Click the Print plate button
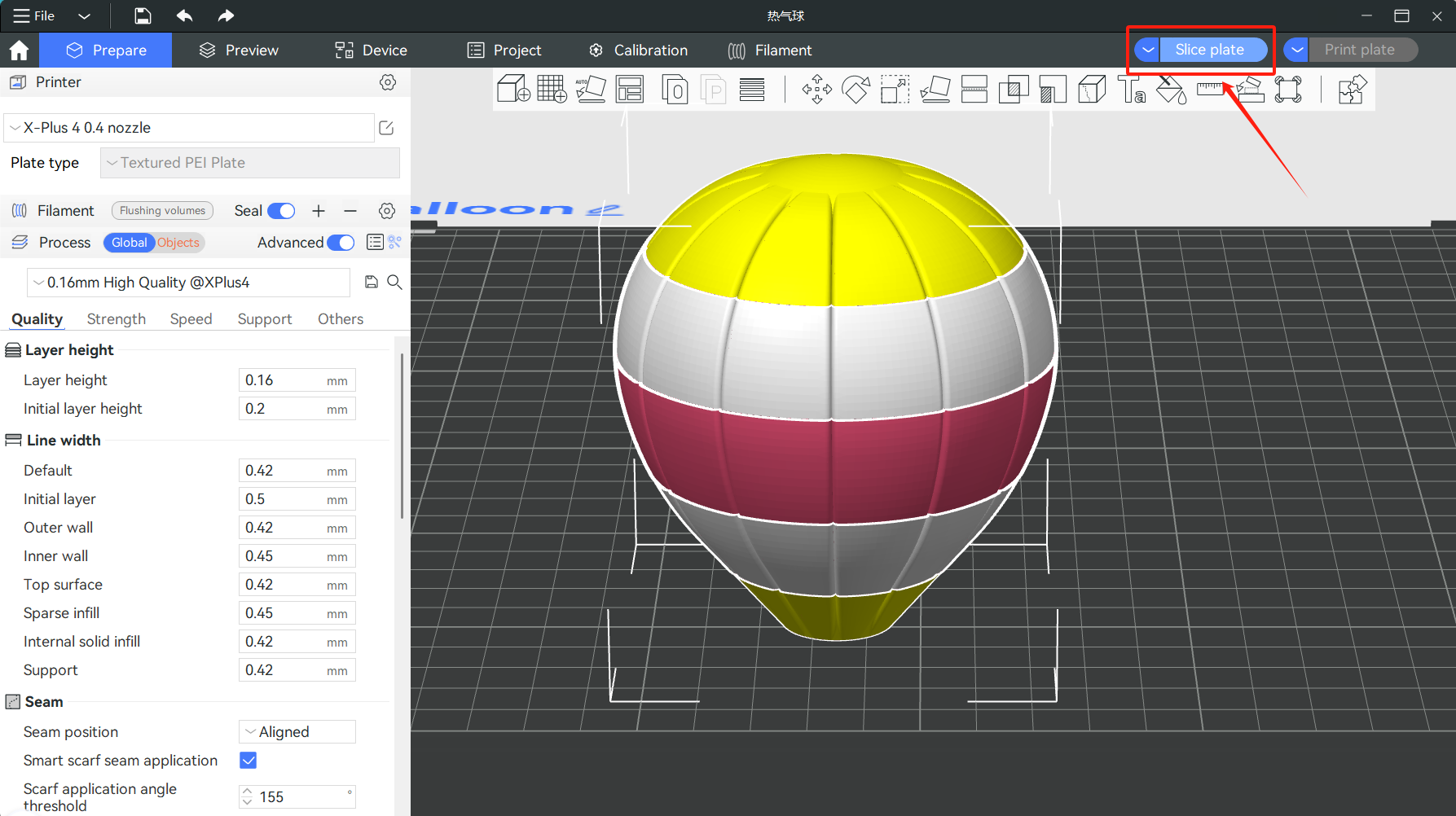Viewport: 1456px width, 816px height. pyautogui.click(x=1364, y=50)
